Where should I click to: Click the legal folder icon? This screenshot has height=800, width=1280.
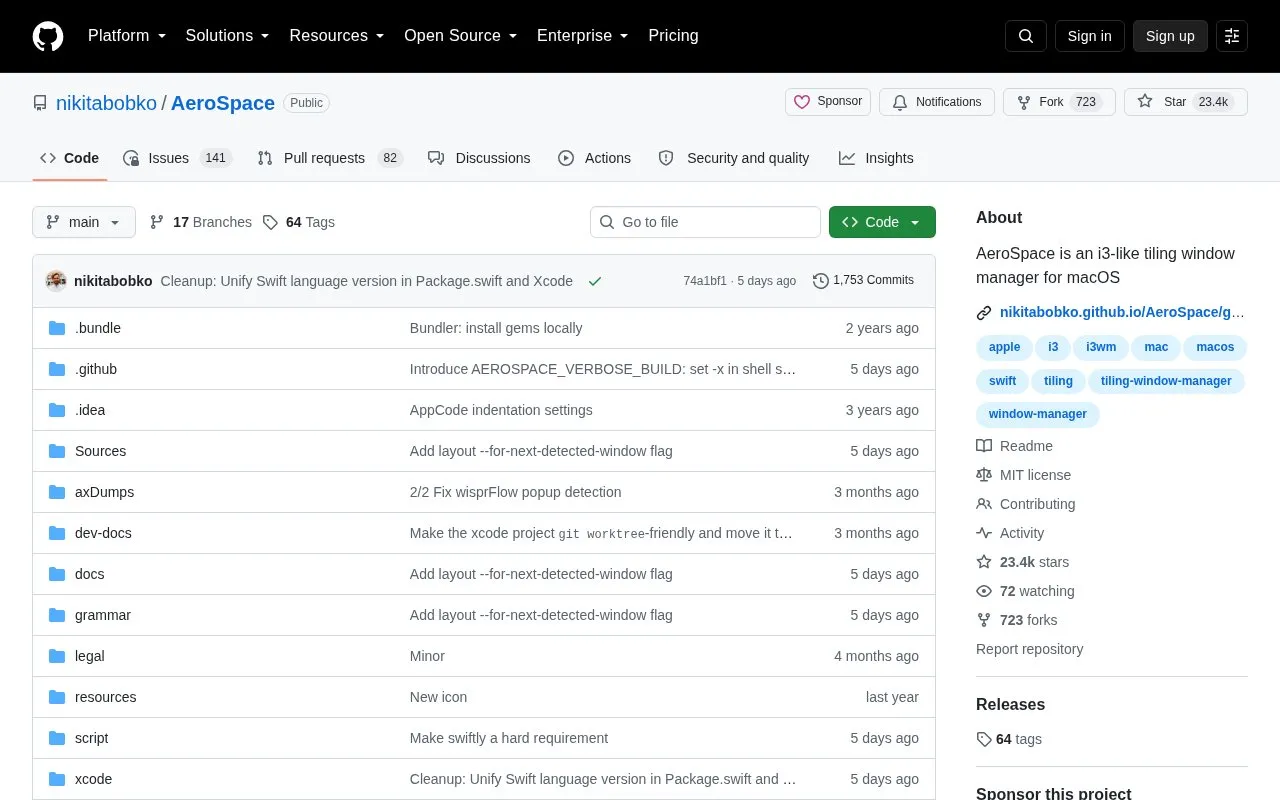57,656
